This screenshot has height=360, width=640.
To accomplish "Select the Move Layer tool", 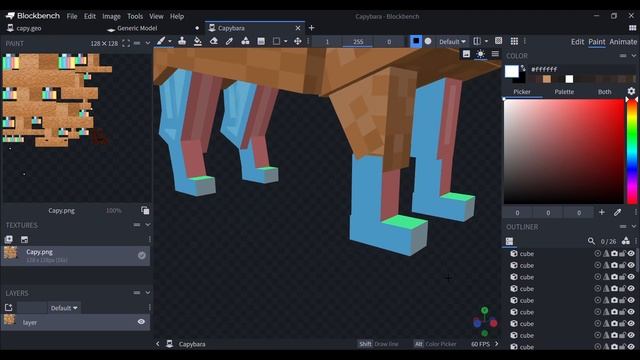I will click(298, 41).
